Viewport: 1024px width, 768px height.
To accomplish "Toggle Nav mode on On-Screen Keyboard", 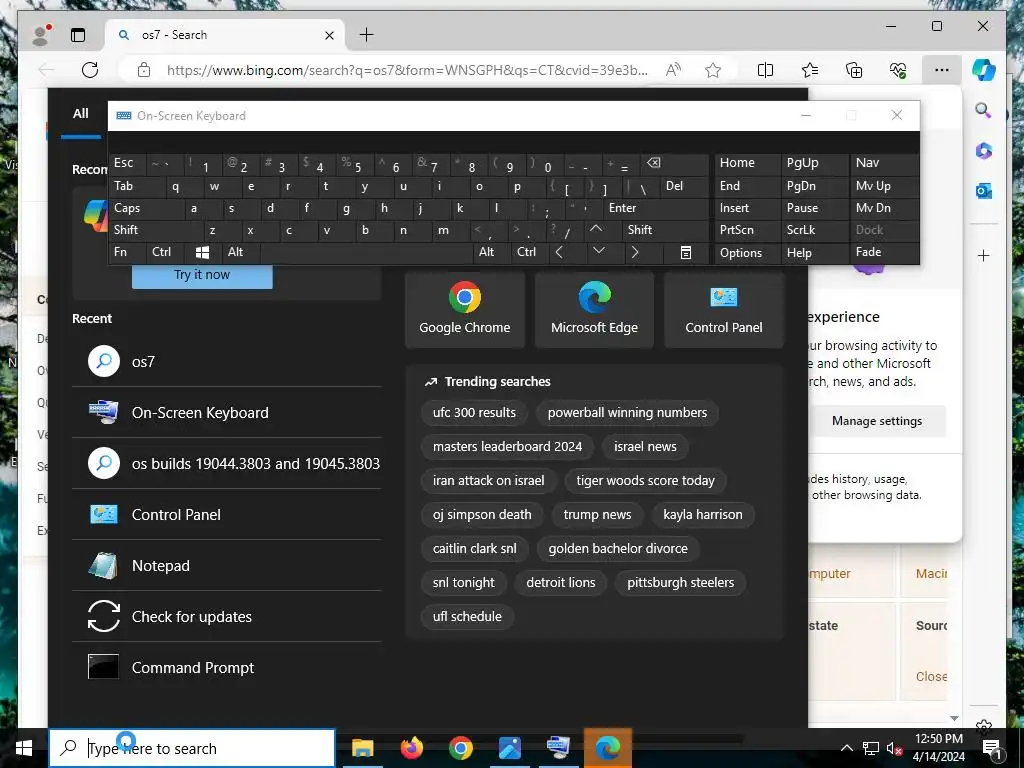I will (x=884, y=163).
